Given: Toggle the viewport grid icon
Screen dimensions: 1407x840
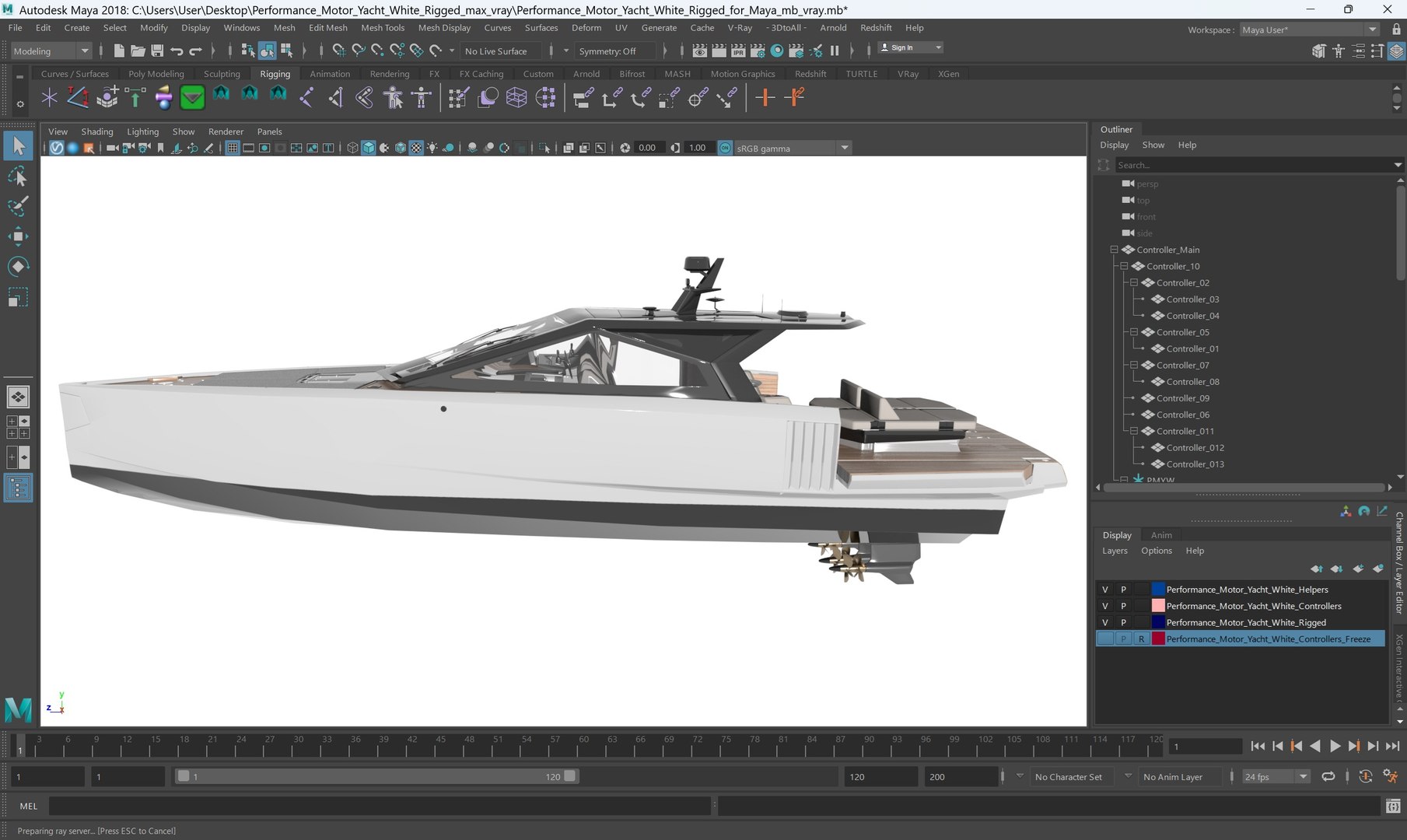Looking at the screenshot, I should [233, 148].
